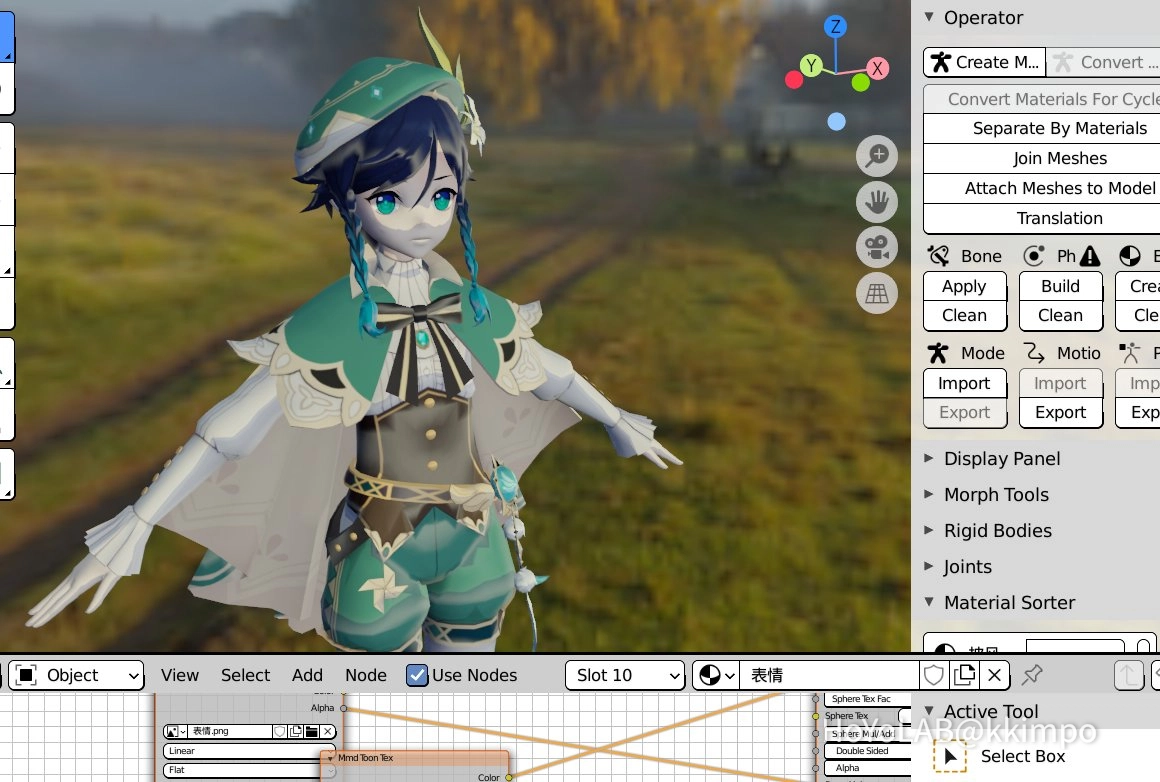This screenshot has width=1160, height=782.
Task: Click the X axis on navigation gizmo
Action: pyautogui.click(x=877, y=69)
